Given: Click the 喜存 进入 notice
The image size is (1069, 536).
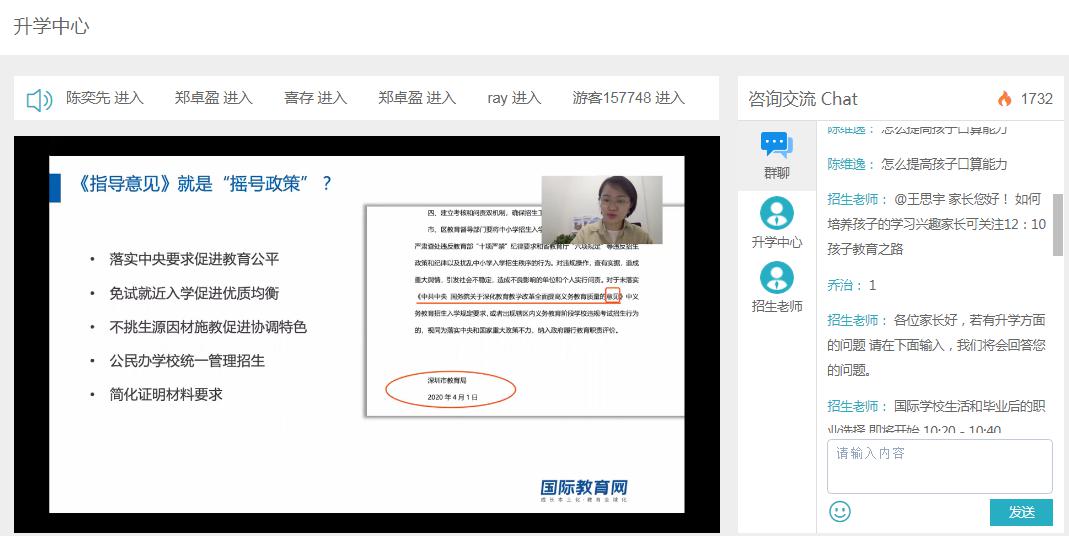Looking at the screenshot, I should (x=315, y=98).
